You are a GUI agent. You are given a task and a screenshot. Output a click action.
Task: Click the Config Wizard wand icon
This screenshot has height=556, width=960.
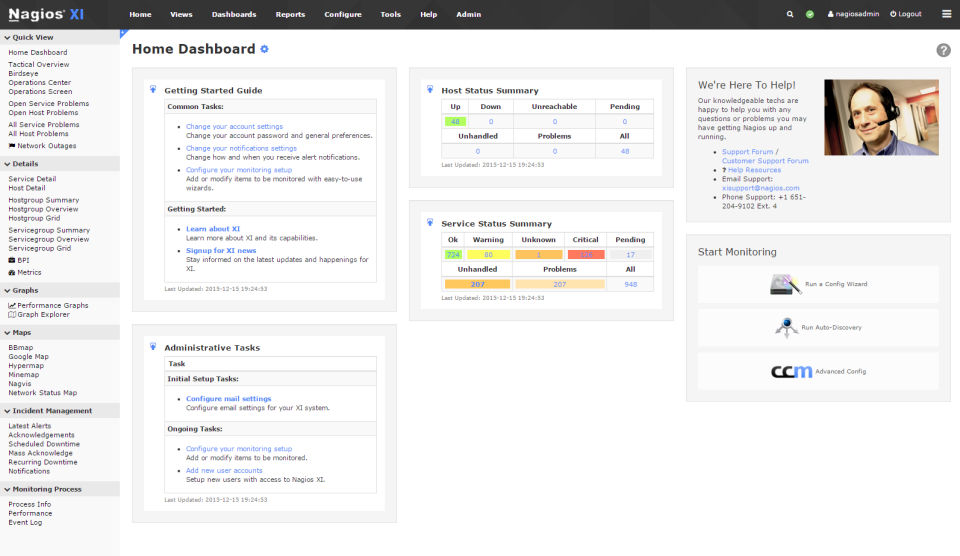786,284
